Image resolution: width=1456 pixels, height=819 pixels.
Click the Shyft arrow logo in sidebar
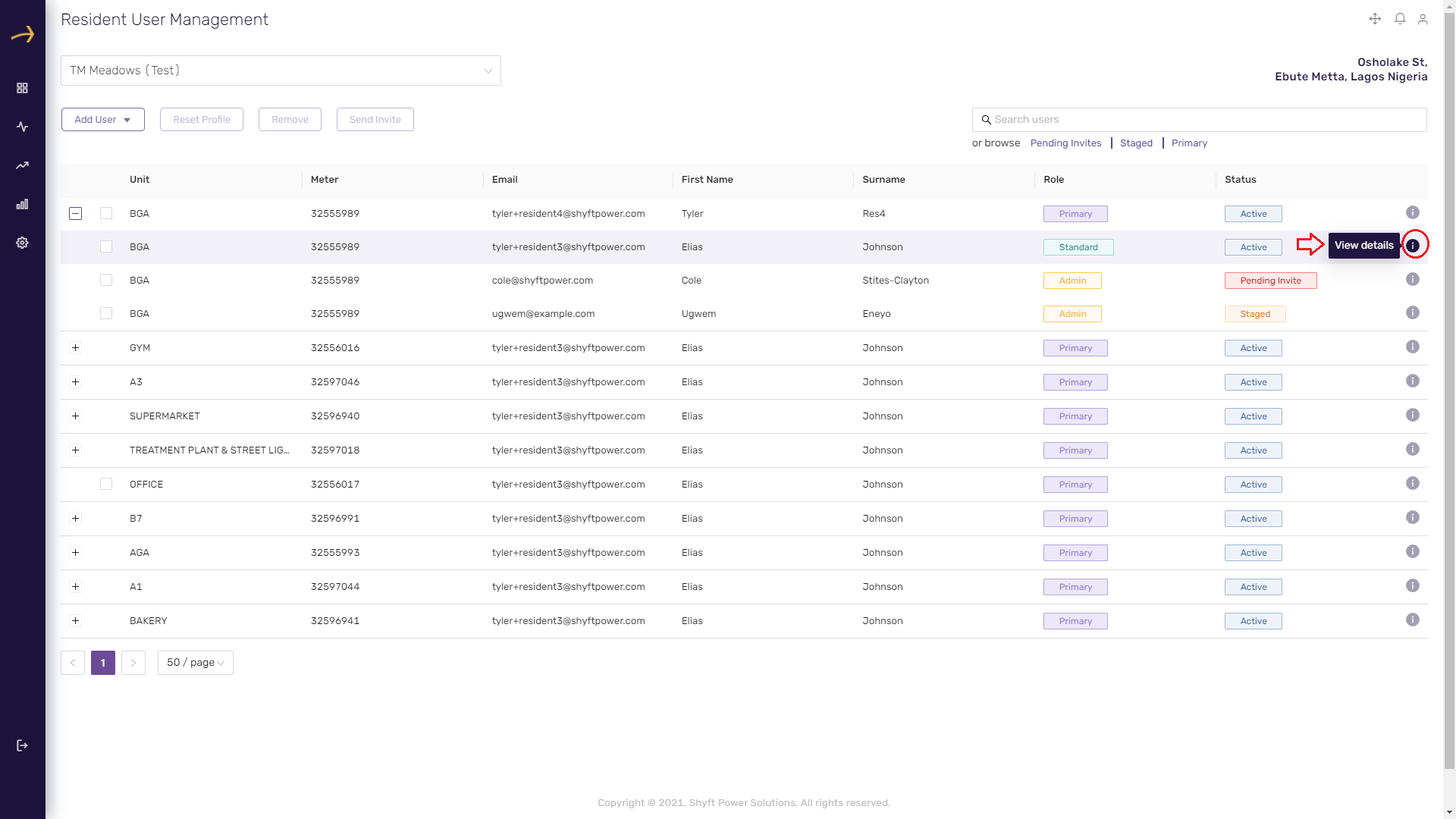tap(23, 34)
